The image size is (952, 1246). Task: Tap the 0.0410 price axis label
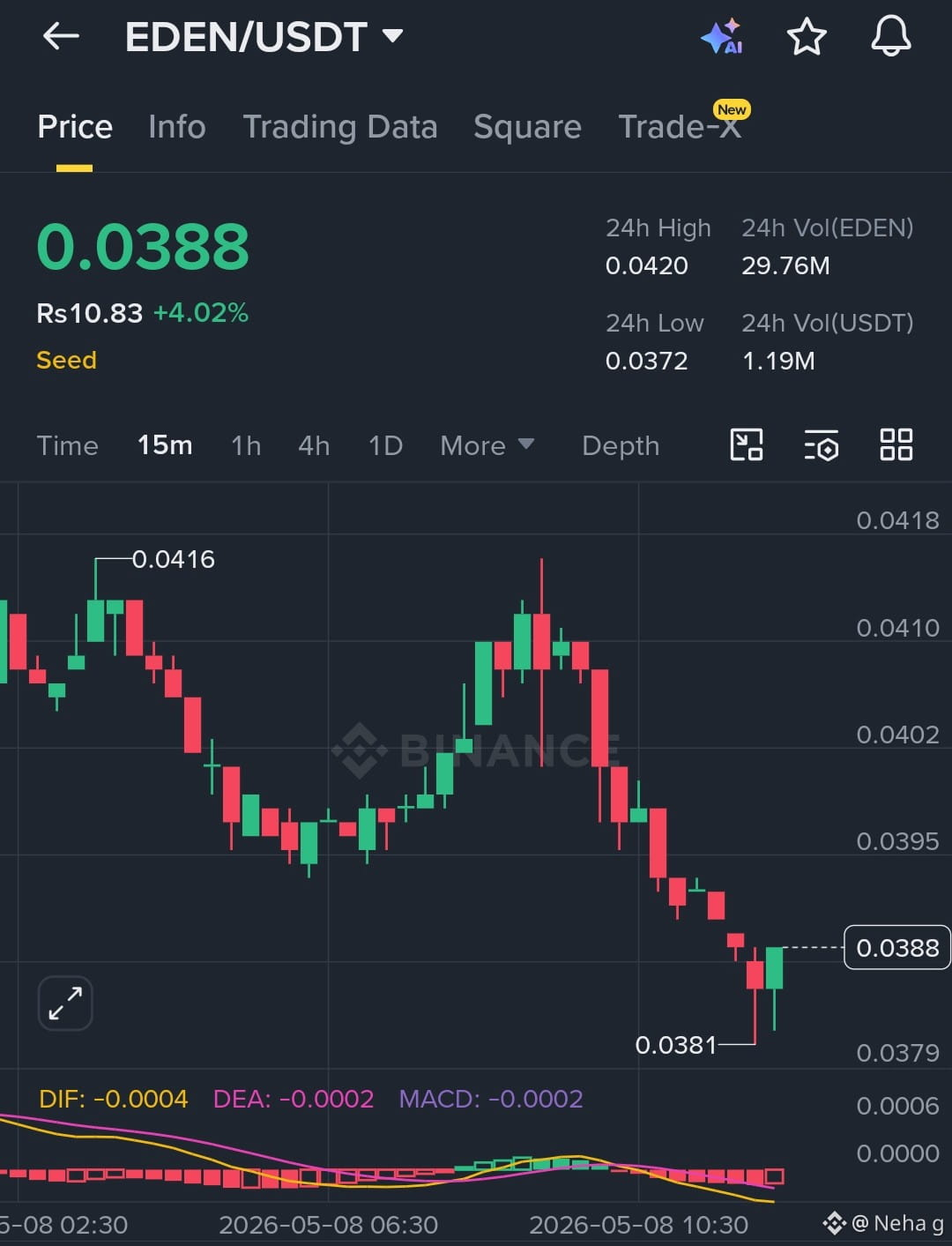pyautogui.click(x=897, y=628)
